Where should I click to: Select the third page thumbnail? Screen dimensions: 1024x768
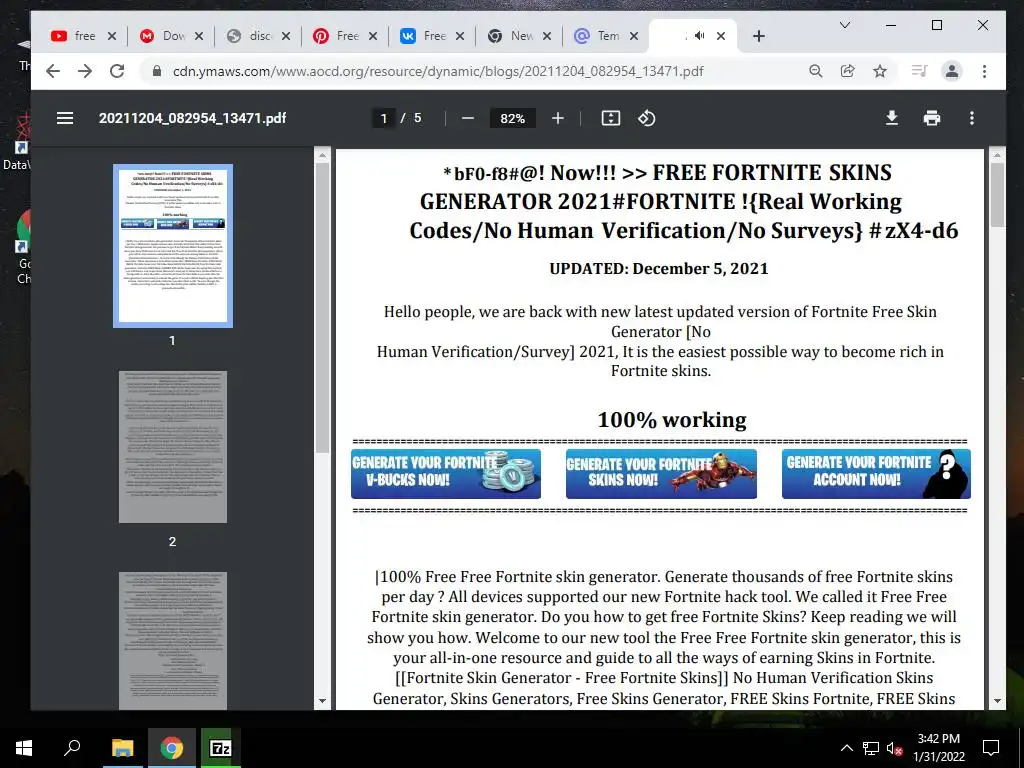(173, 641)
